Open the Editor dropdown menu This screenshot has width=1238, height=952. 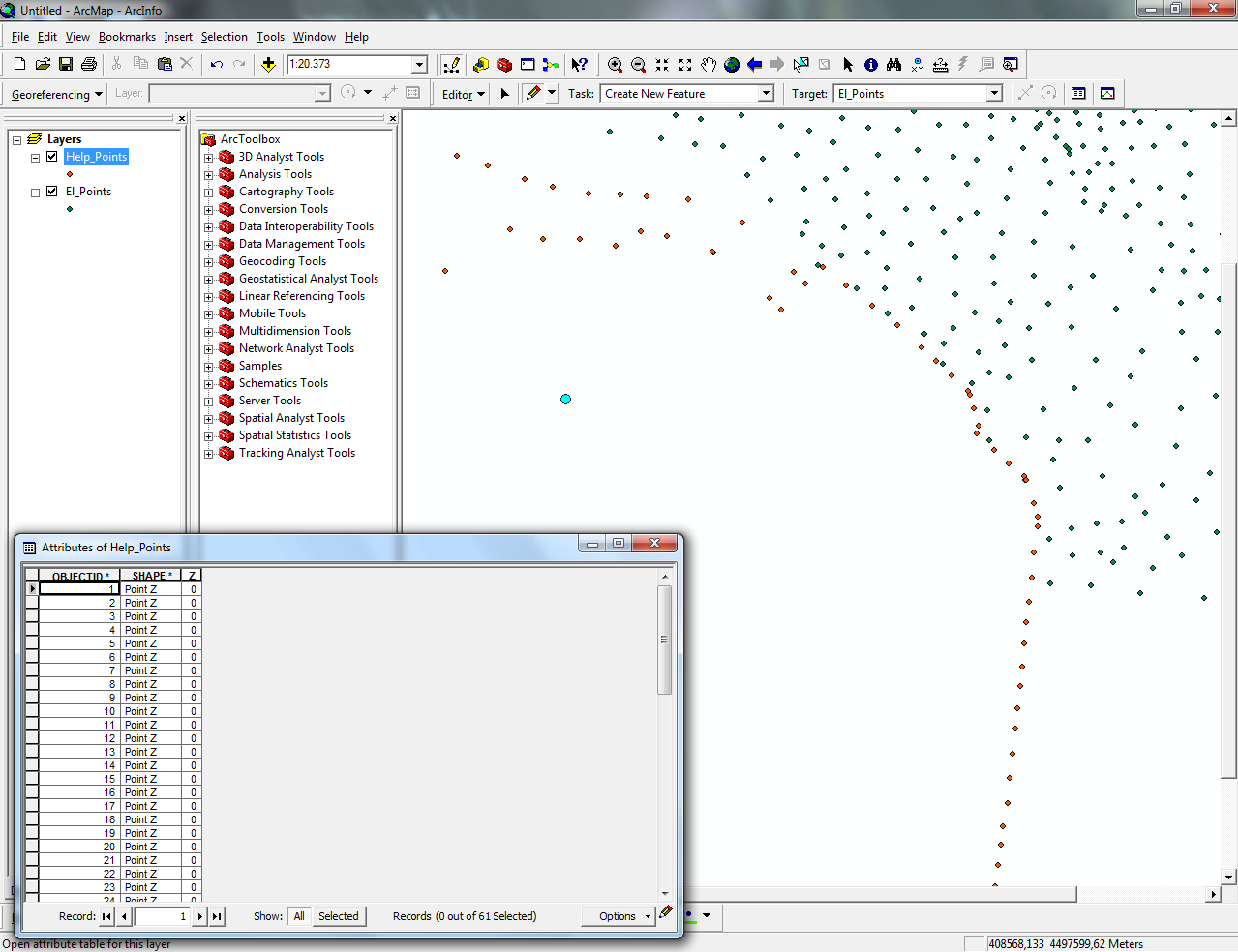point(464,95)
